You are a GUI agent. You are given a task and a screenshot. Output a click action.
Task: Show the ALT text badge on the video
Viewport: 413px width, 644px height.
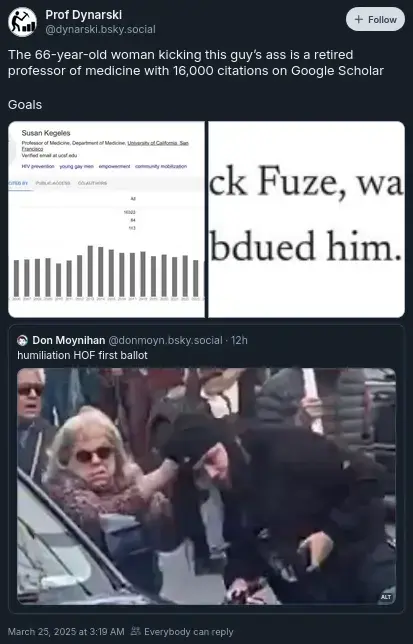(386, 597)
